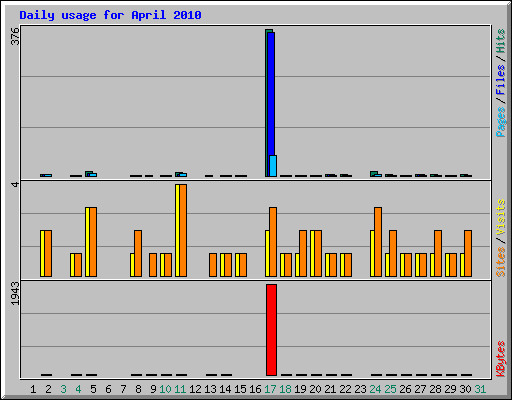Select the cyan Pages bar for day 17
512x400 pixels.
273,166
